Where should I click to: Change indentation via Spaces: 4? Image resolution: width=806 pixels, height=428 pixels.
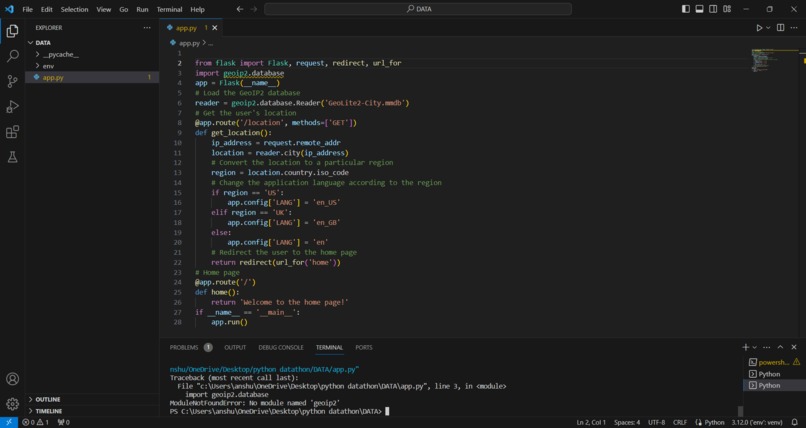click(x=627, y=422)
